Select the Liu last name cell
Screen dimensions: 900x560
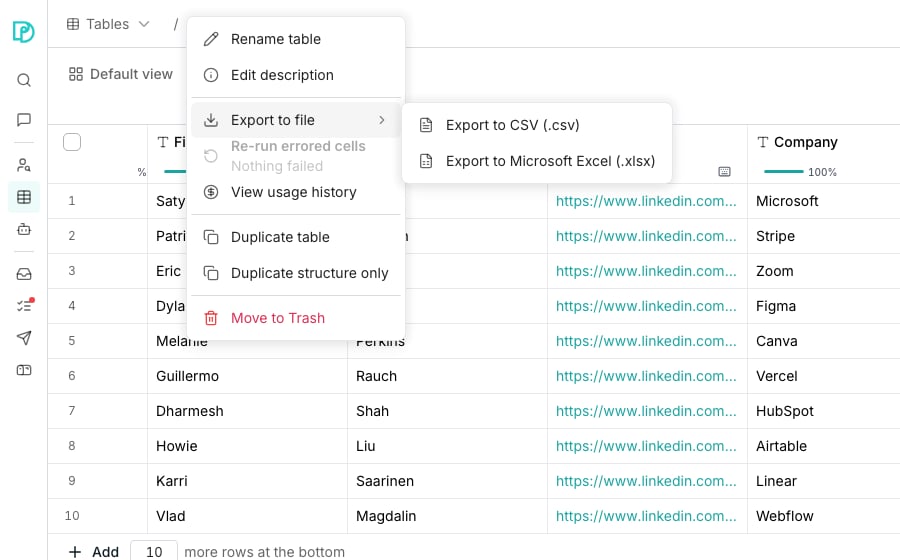pos(447,446)
